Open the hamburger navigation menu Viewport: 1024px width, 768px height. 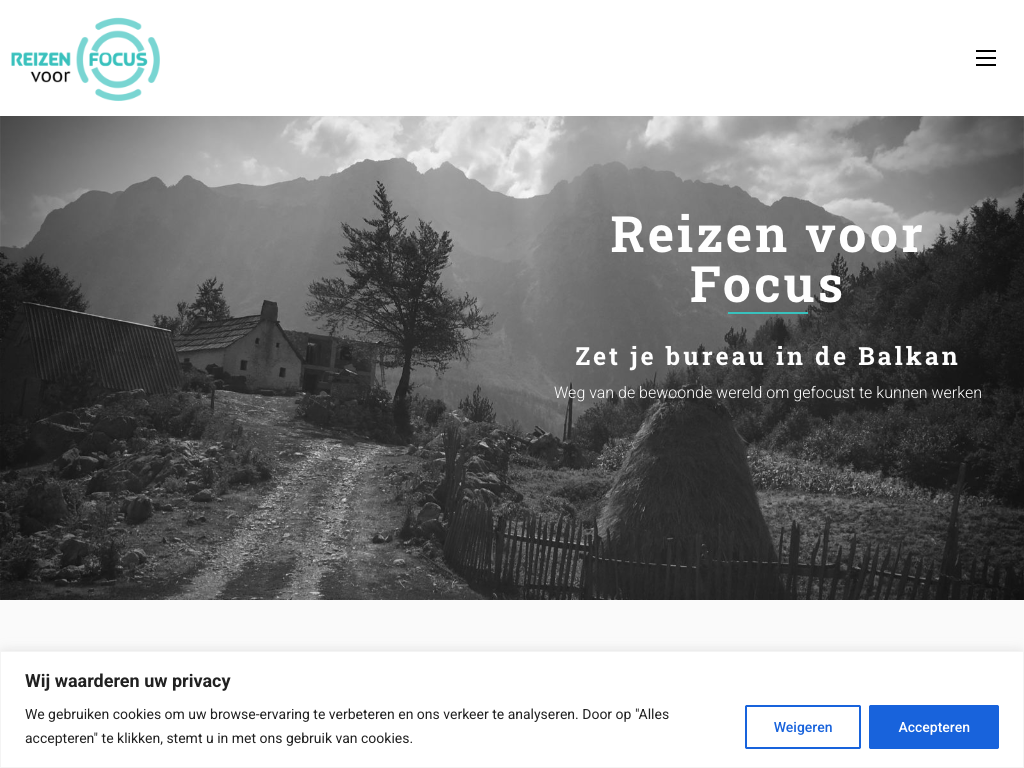point(985,58)
